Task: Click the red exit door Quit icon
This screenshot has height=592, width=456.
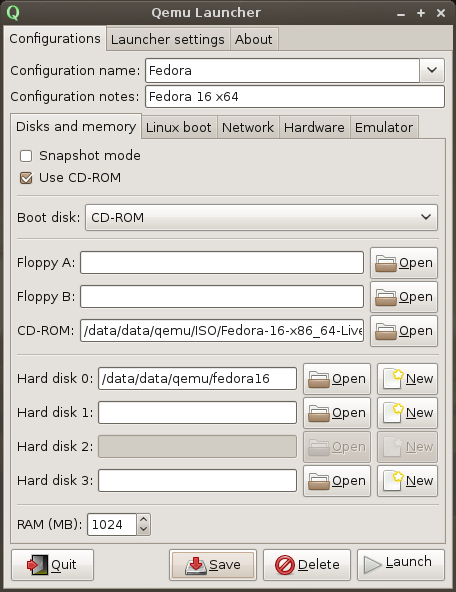Action: coord(37,565)
